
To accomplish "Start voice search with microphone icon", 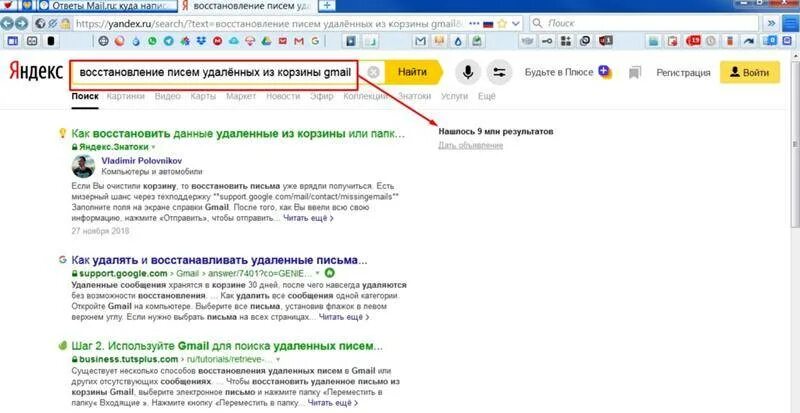I will 467,72.
